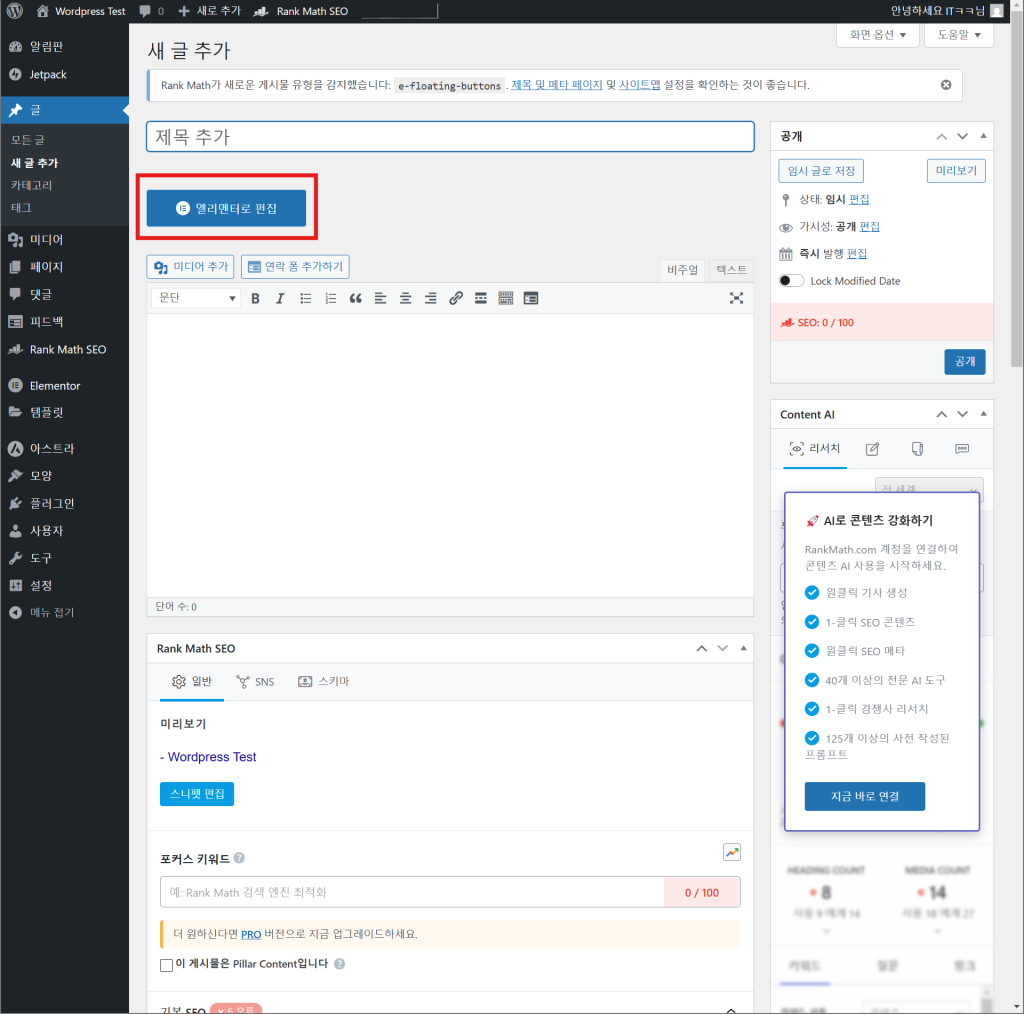Image resolution: width=1024 pixels, height=1014 pixels.
Task: Move the Content AI panel down
Action: pos(962,414)
